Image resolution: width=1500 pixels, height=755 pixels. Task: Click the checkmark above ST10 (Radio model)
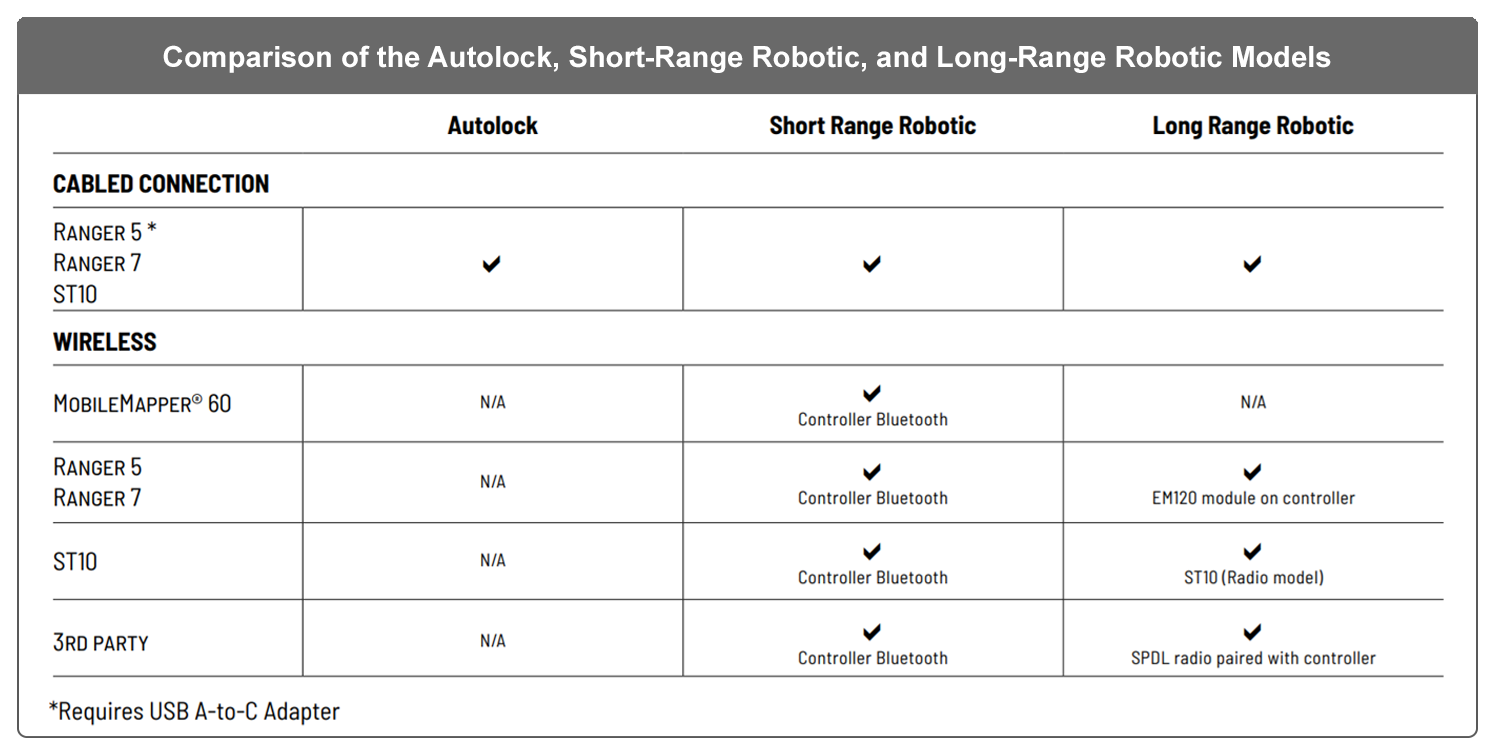(x=1252, y=551)
